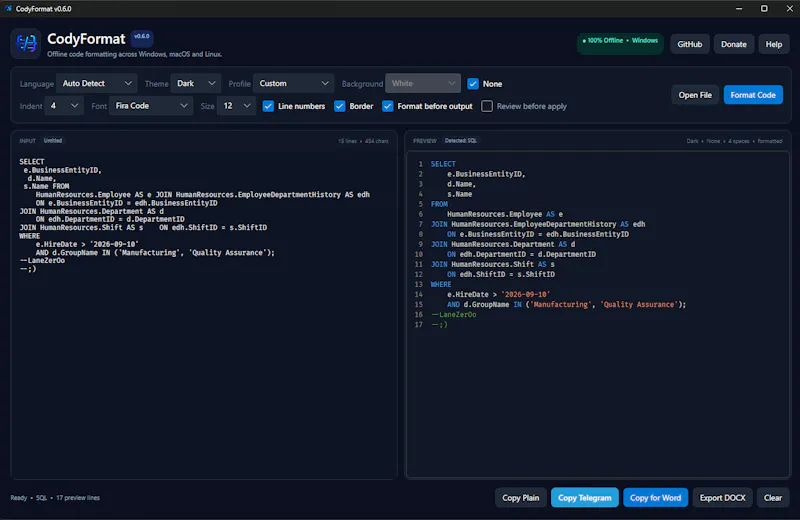800x520 pixels.
Task: Click the SELECT keyword in preview line 1
Action: click(x=443, y=164)
